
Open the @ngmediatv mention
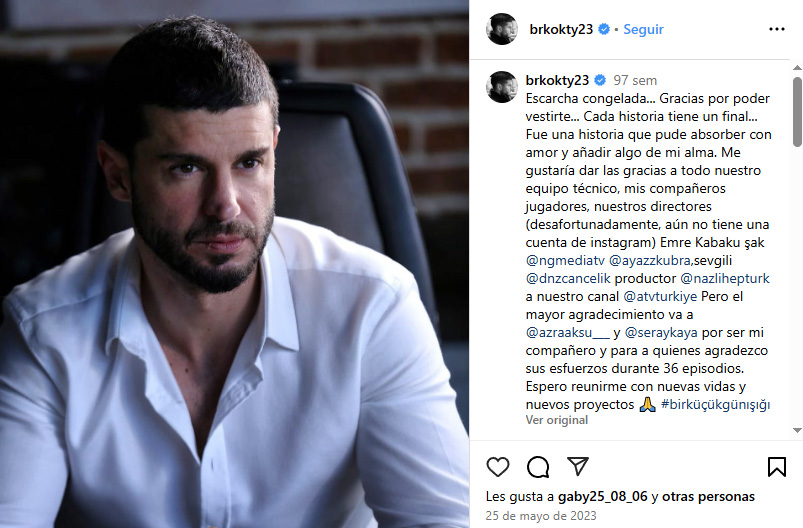click(x=565, y=261)
